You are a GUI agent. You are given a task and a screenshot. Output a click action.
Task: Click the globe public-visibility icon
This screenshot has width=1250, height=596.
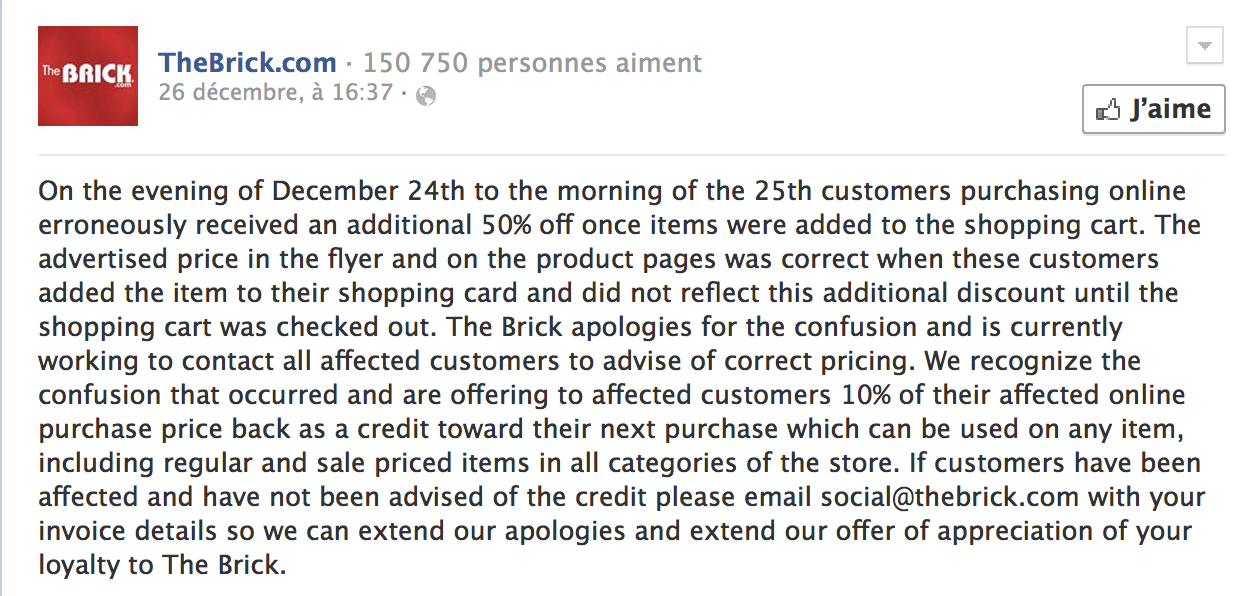(x=426, y=96)
